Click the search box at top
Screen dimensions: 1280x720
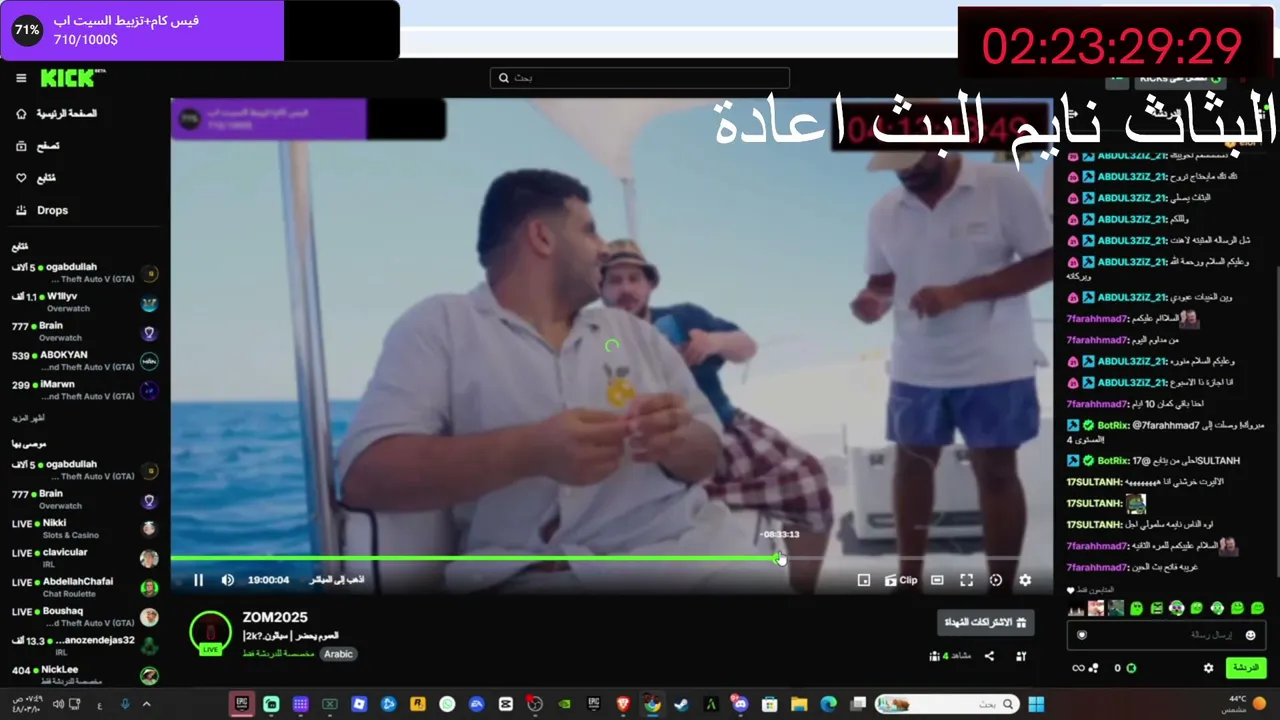pos(640,78)
